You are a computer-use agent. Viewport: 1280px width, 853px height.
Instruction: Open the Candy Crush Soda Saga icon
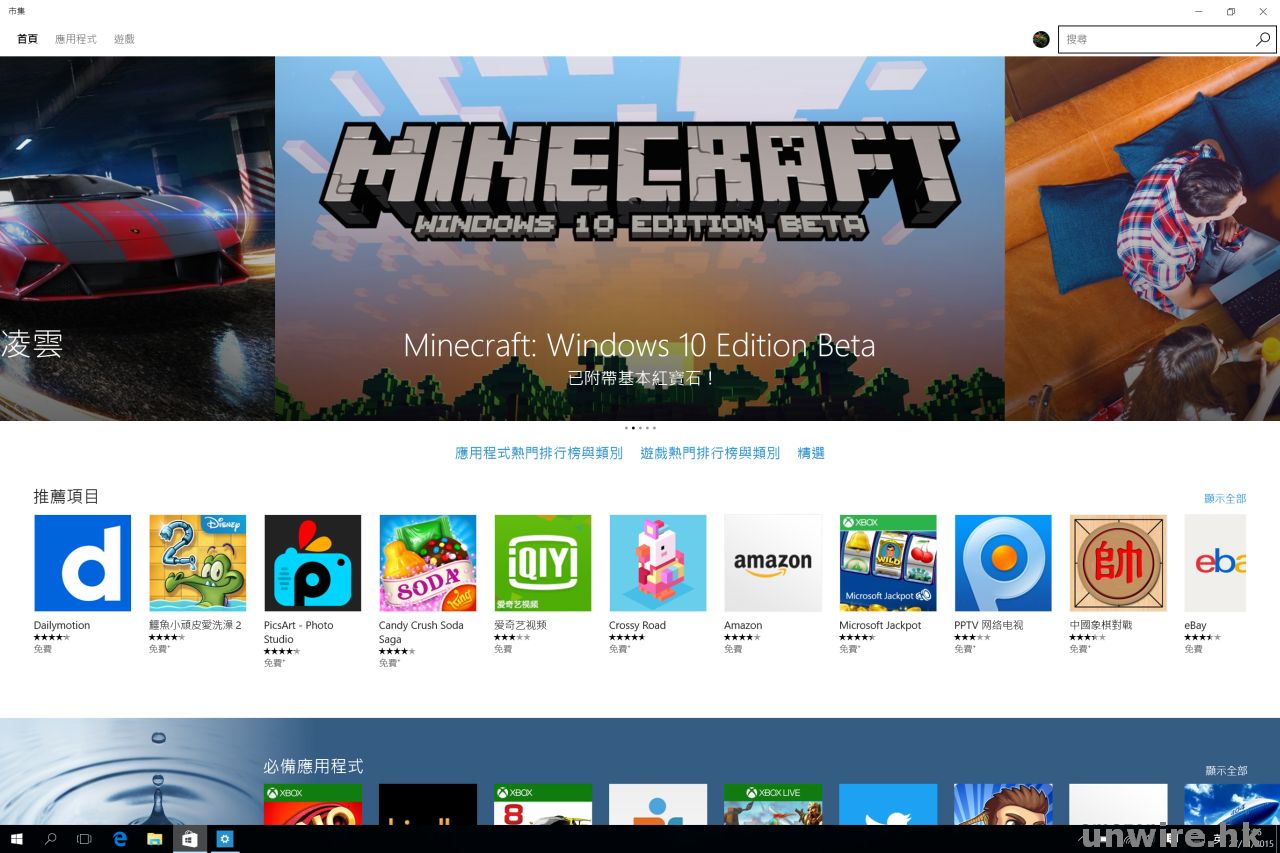pos(427,563)
